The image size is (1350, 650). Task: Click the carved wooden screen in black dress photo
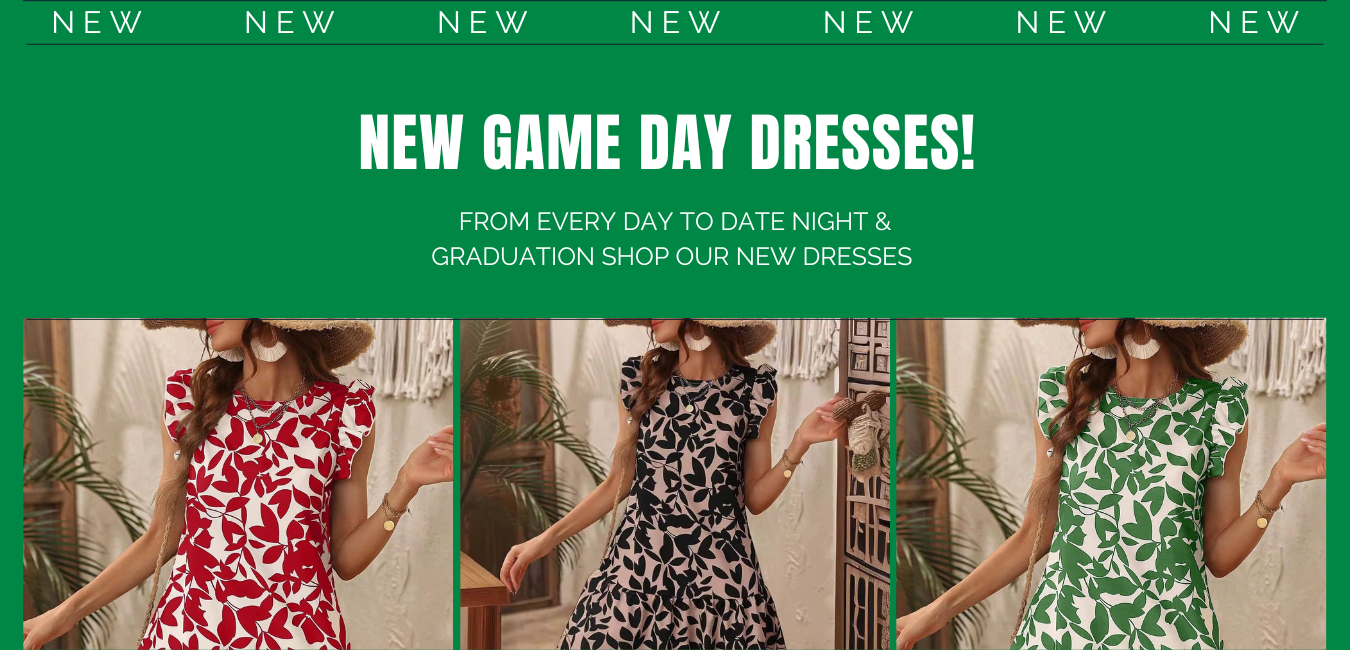(x=864, y=484)
